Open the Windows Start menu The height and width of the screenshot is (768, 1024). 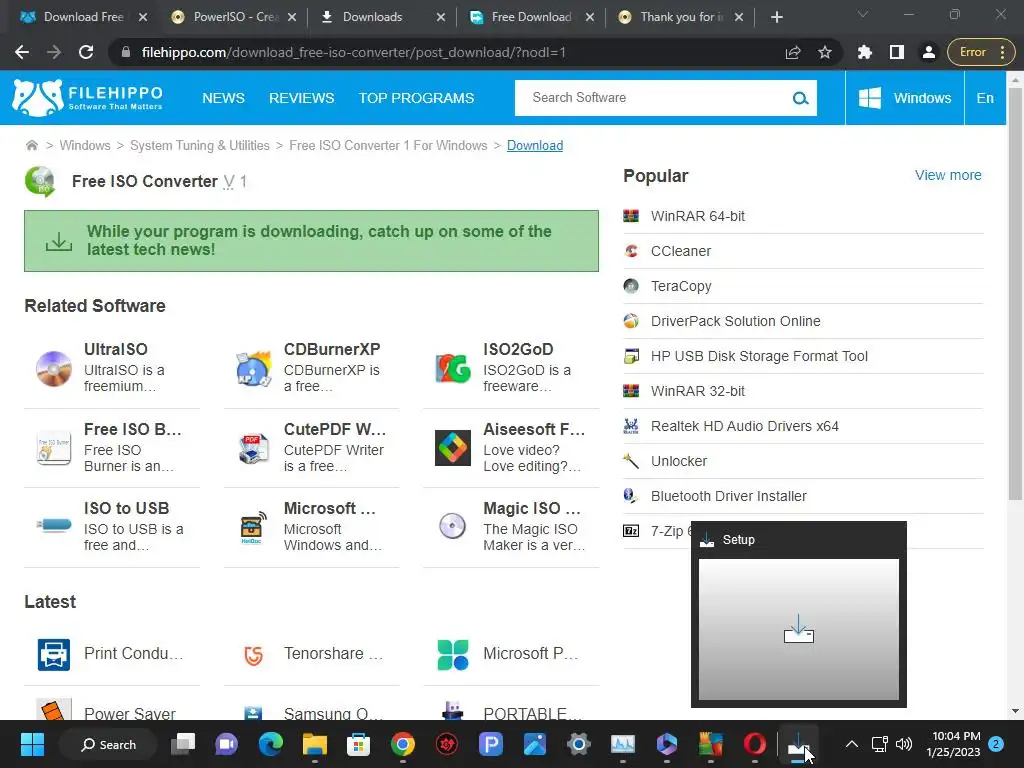pos(32,744)
